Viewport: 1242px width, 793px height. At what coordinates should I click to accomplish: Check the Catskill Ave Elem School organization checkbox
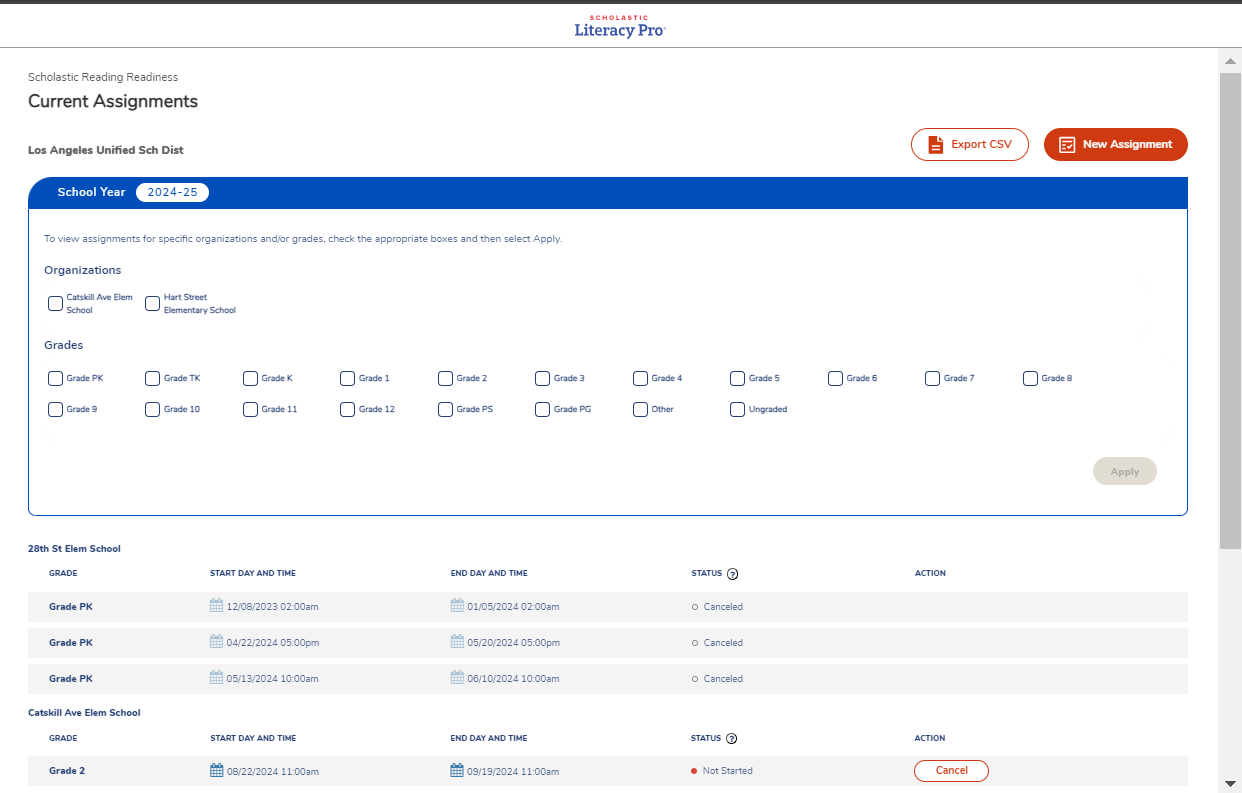55,303
